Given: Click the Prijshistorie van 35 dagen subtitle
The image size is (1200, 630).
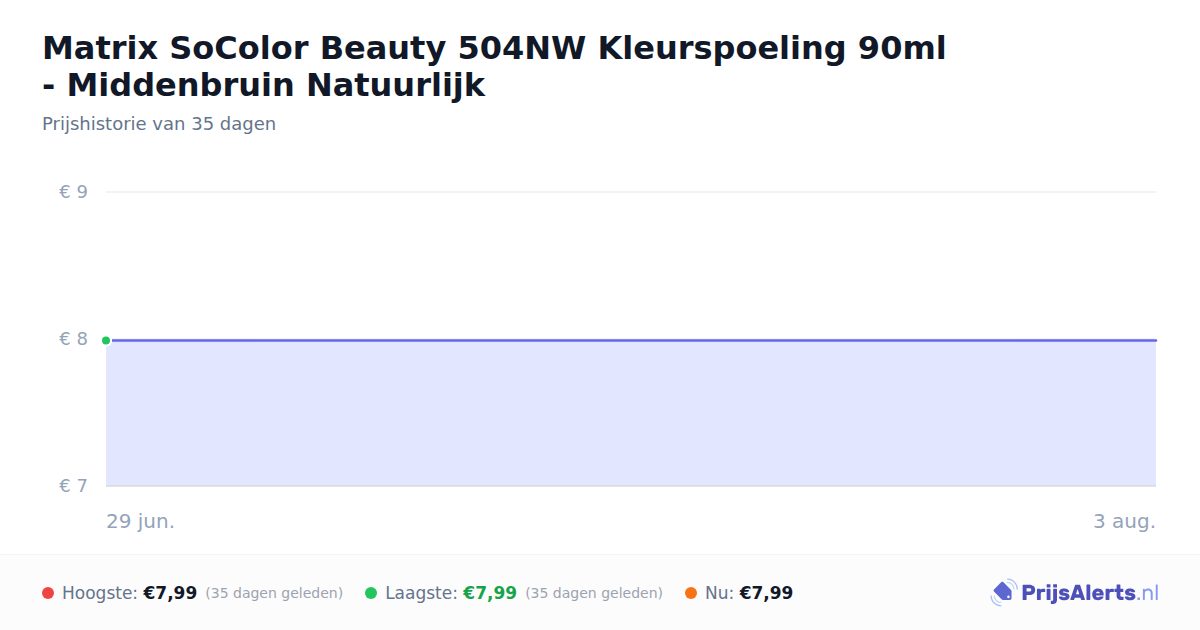Looking at the screenshot, I should tap(159, 124).
